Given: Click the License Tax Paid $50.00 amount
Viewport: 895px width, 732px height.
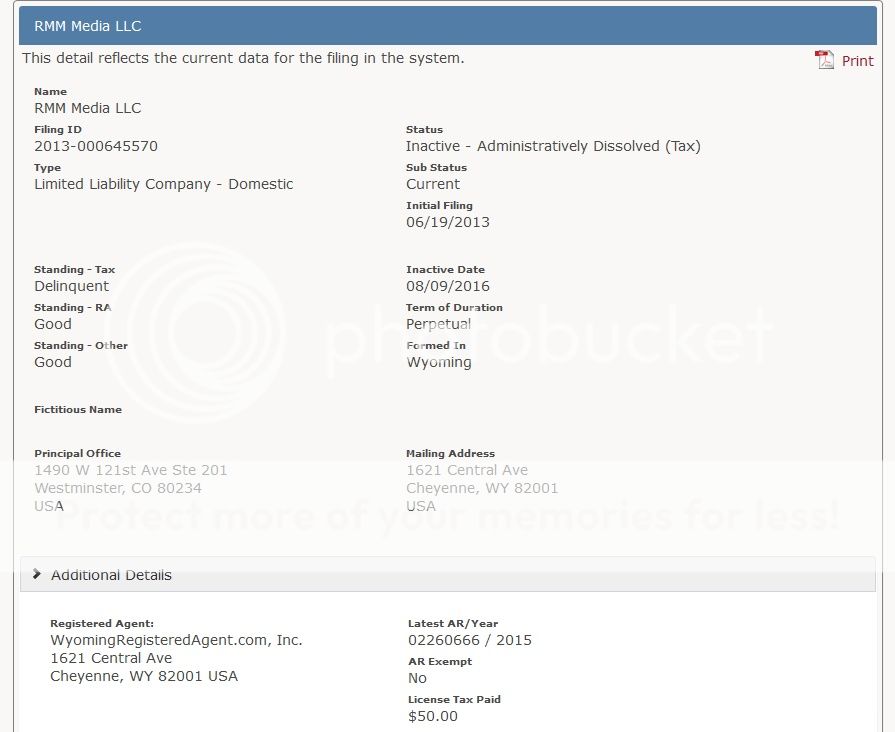Looking at the screenshot, I should (x=432, y=716).
